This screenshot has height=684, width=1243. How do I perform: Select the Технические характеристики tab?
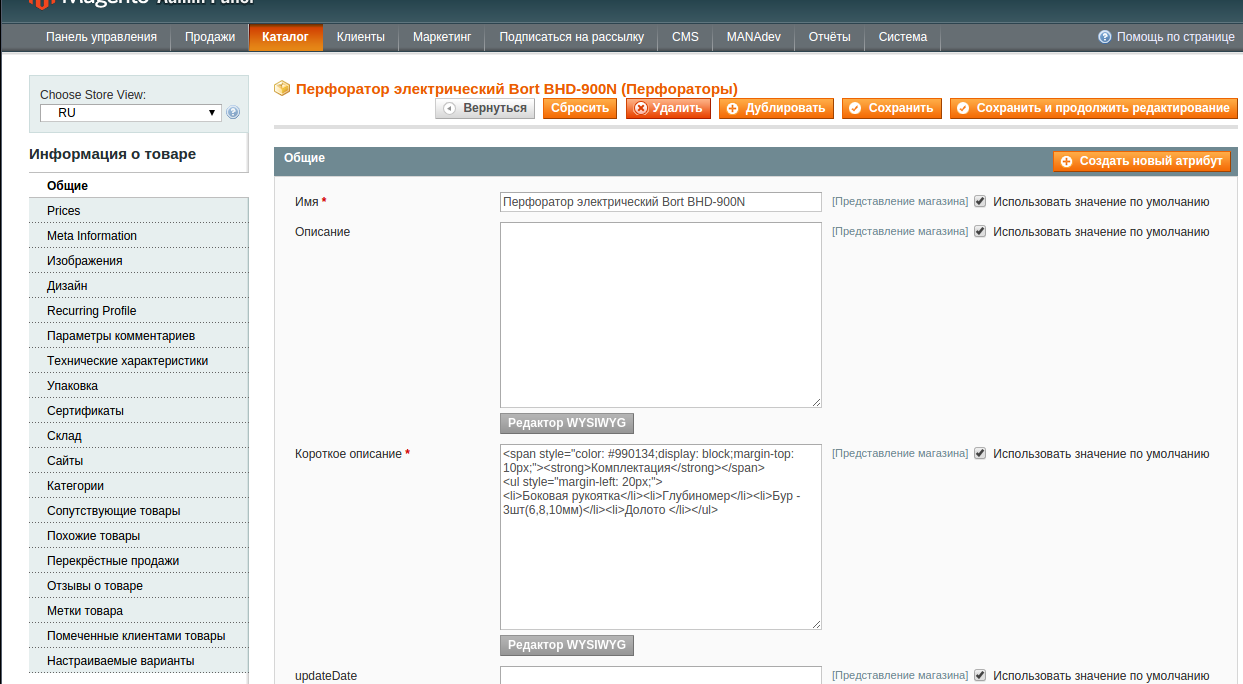[x=138, y=361]
